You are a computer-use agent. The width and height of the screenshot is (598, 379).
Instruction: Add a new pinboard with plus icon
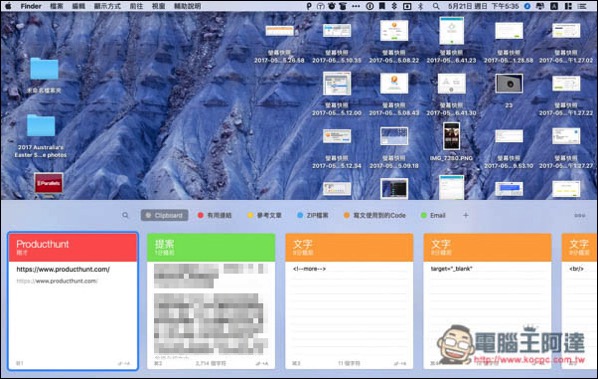pyautogui.click(x=465, y=215)
